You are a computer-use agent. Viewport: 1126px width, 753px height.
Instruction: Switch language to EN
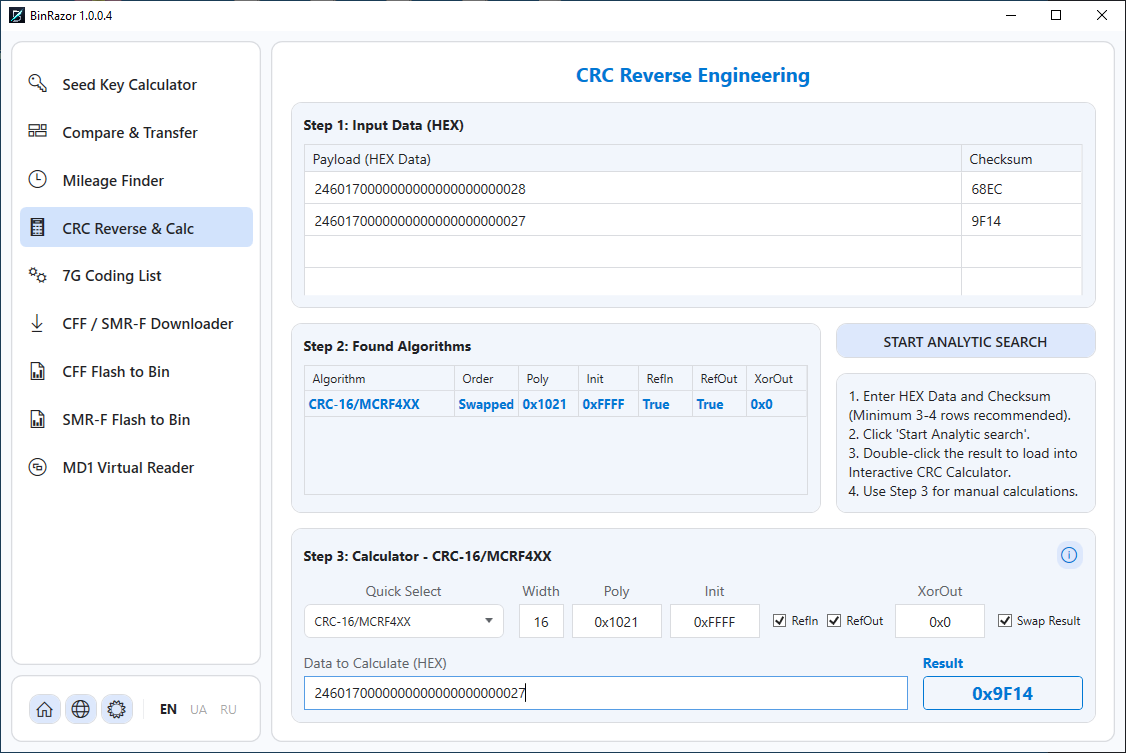point(168,709)
